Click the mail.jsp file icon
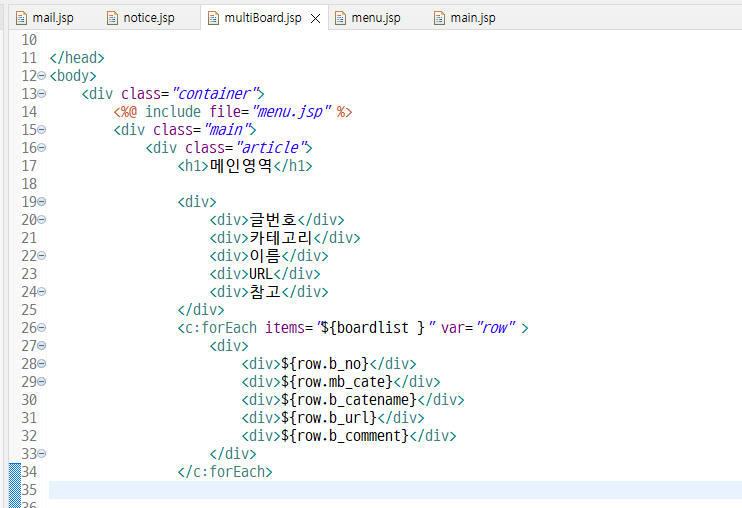742x508 pixels. coord(21,18)
